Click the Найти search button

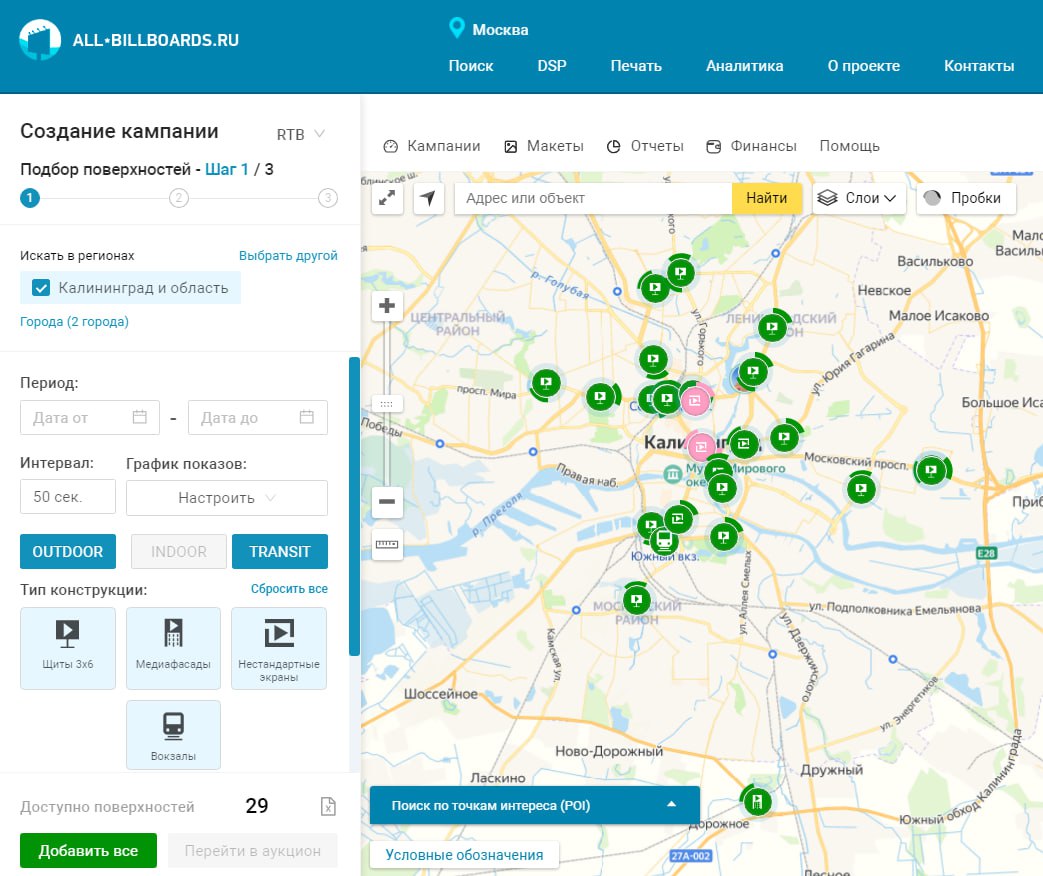766,198
